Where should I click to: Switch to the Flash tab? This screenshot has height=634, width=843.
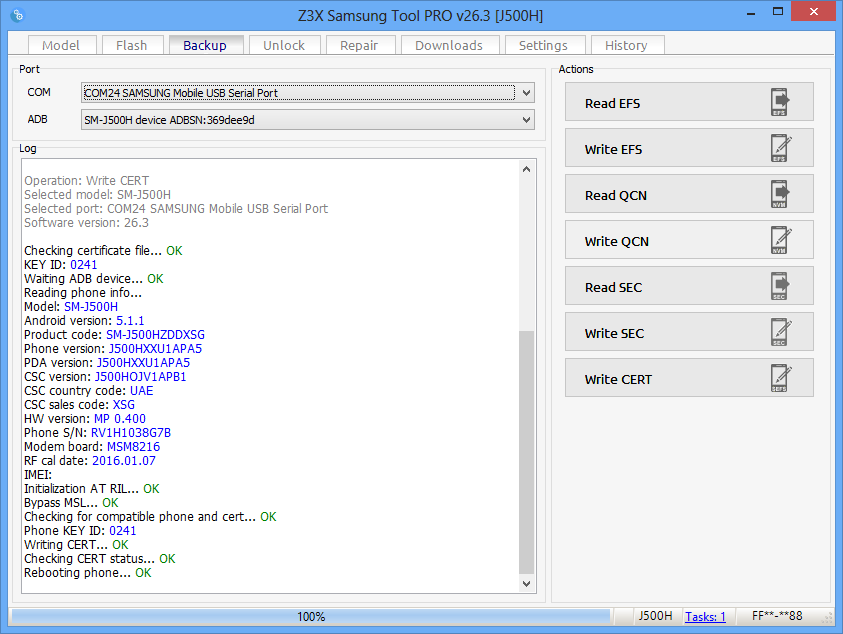(131, 45)
